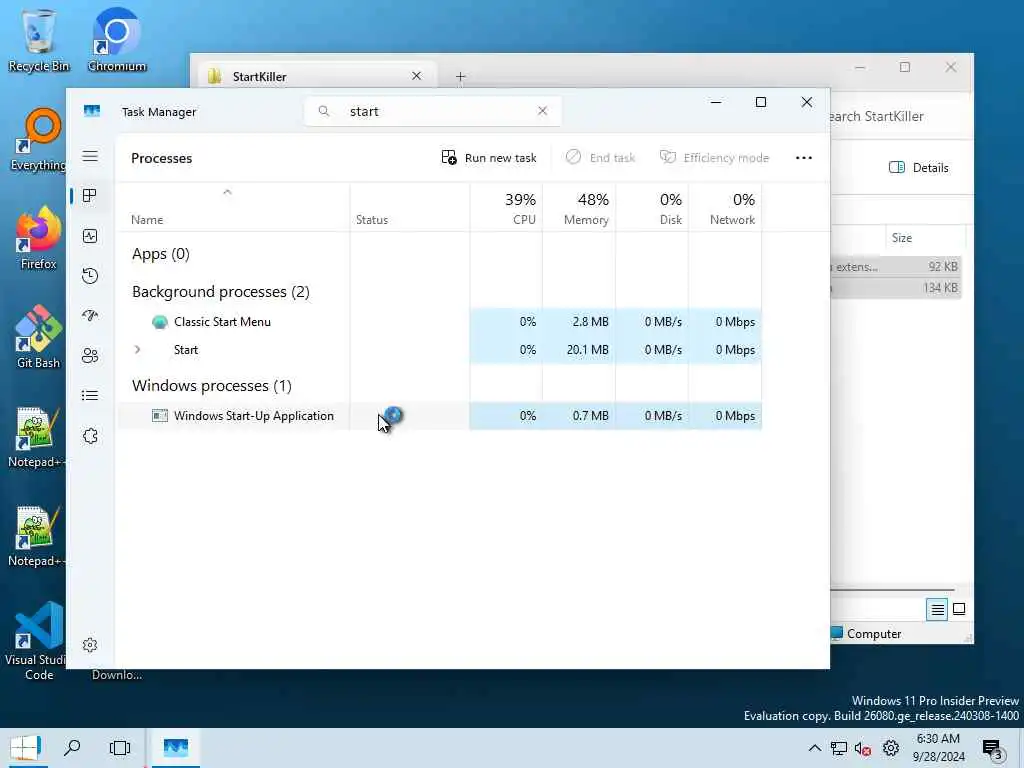The image size is (1024, 768).
Task: Open the Git Bash desktop shortcut
Action: 39,338
